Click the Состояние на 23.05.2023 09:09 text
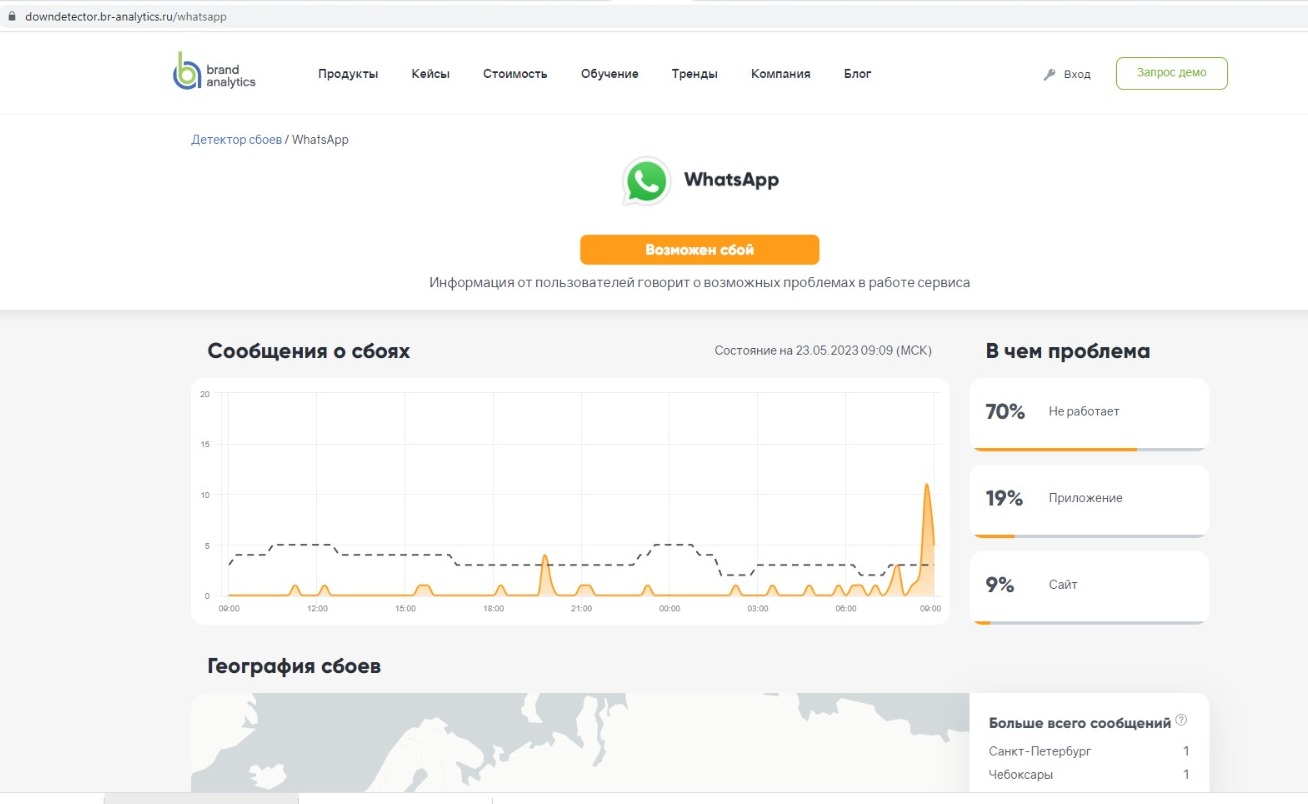The width and height of the screenshot is (1308, 804). click(x=823, y=351)
